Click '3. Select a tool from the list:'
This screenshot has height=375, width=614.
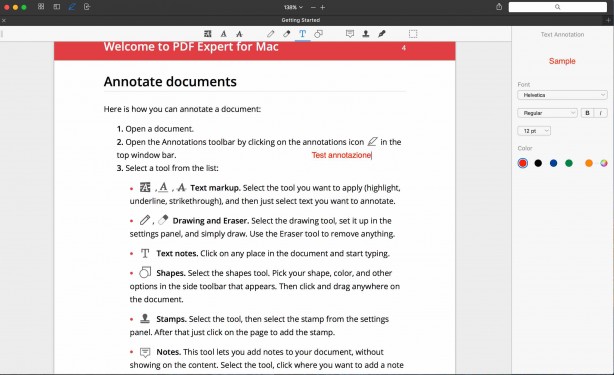(168, 168)
